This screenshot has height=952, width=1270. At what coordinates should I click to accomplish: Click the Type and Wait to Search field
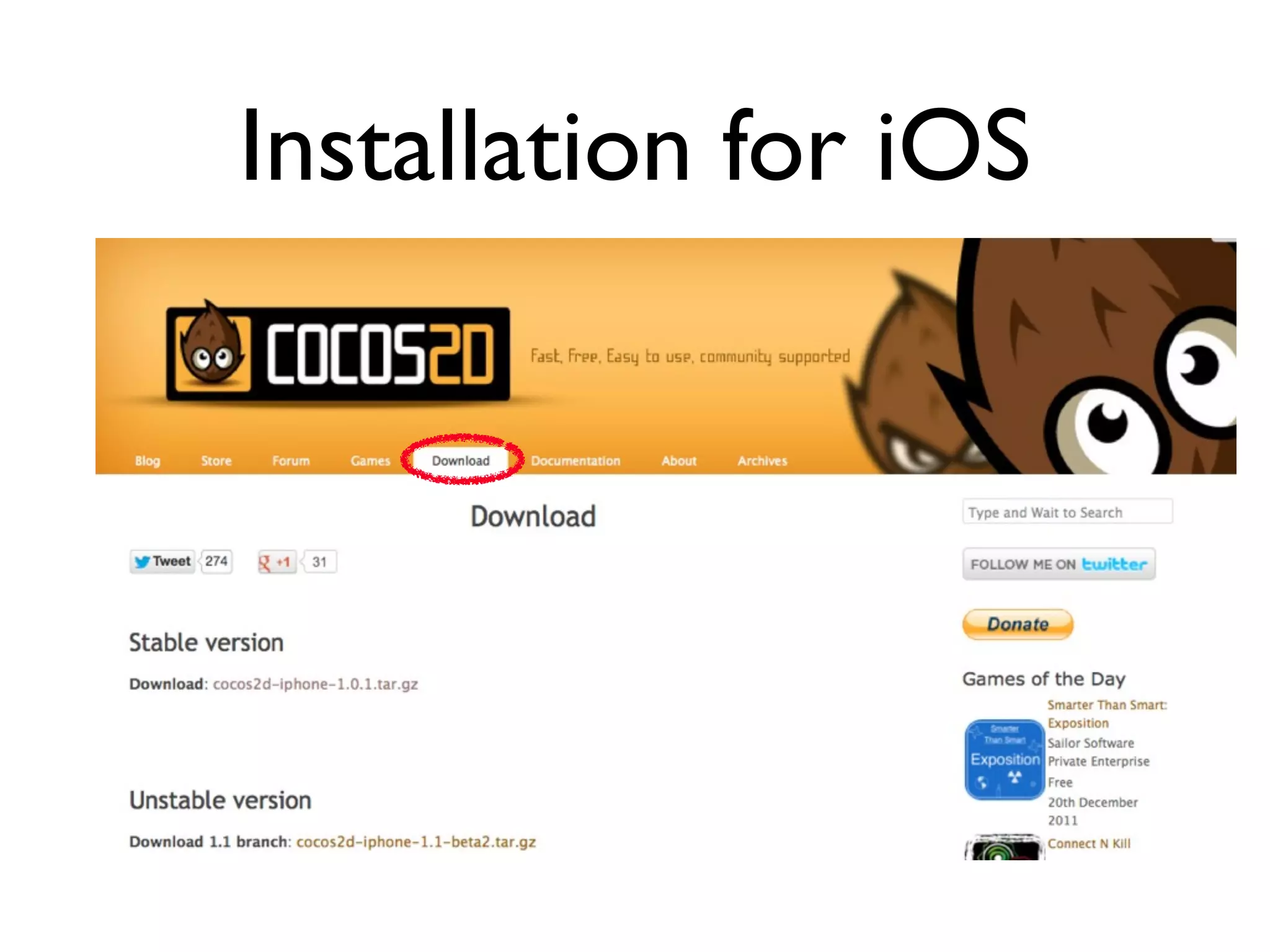point(1067,512)
